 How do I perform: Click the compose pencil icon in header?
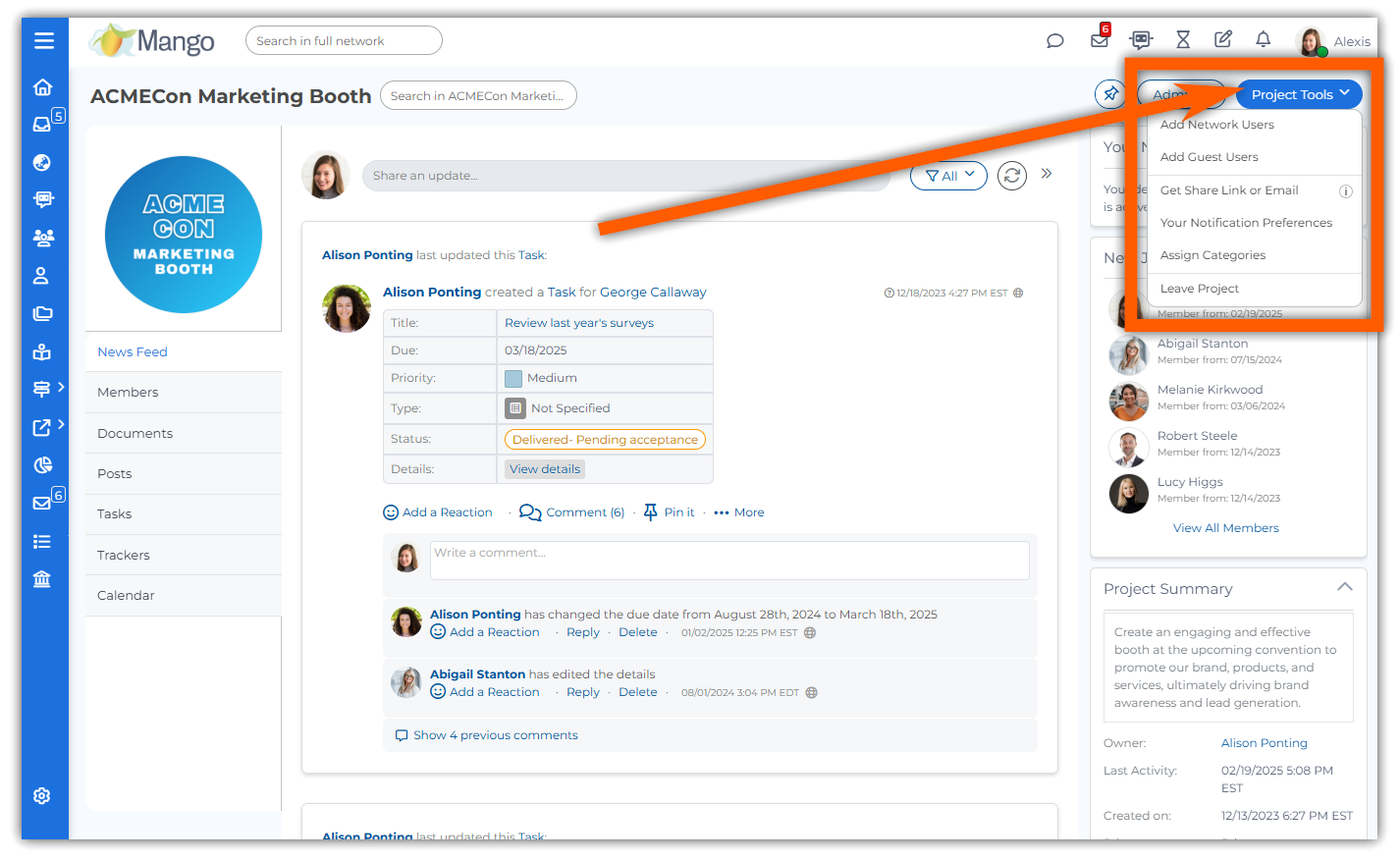tap(1223, 39)
